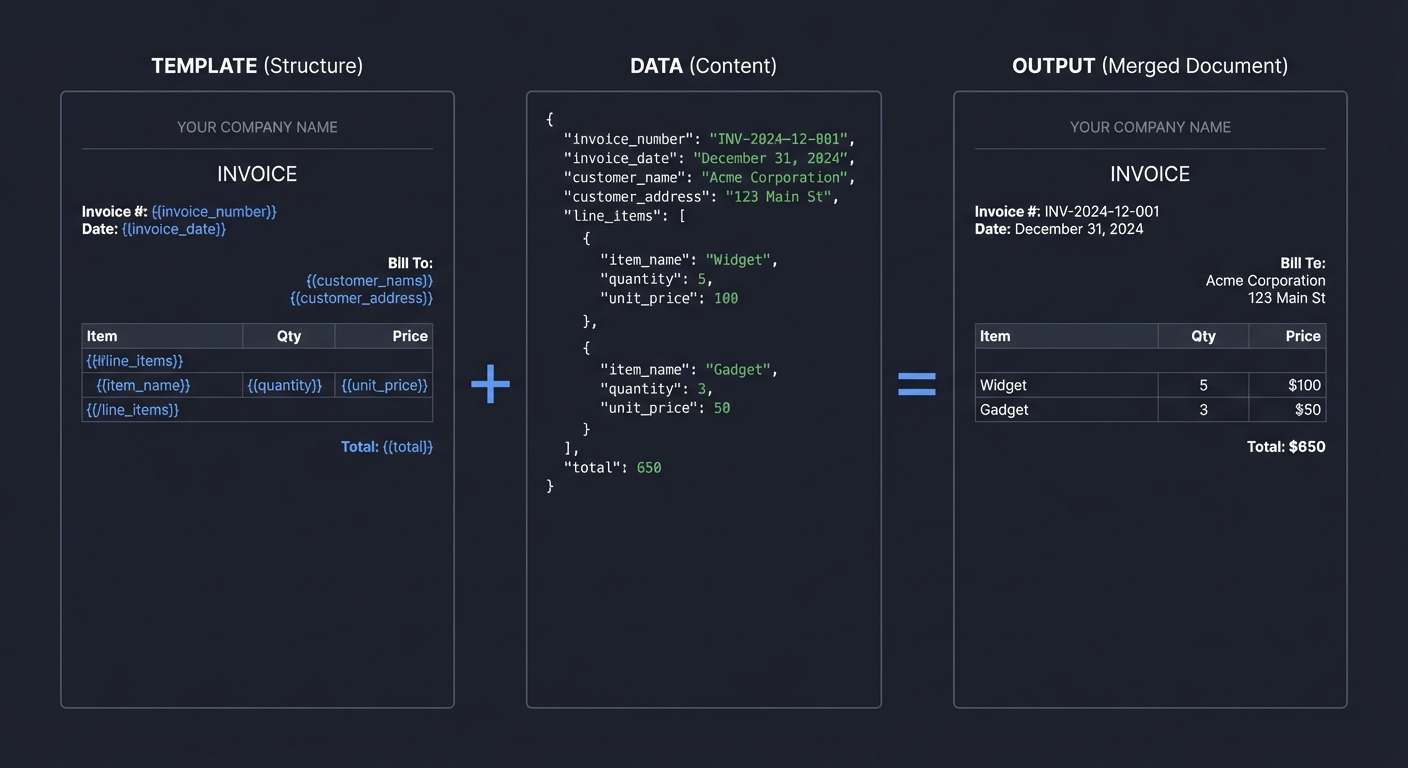Screen dimensions: 1408x768
Task: Click the Widget item_name value in JSON
Action: pos(738,259)
